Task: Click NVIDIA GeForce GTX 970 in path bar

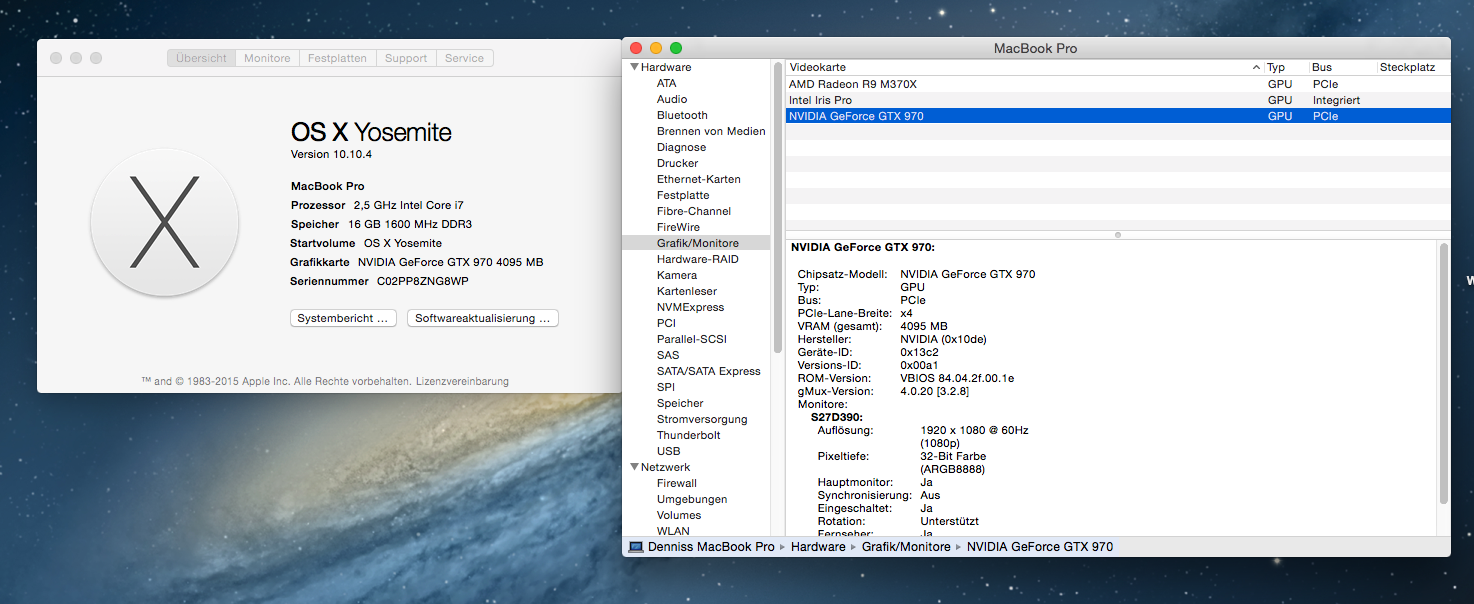Action: 1040,547
